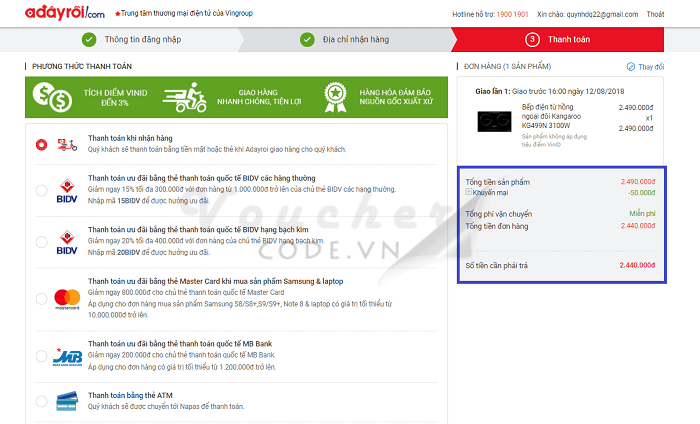The height and width of the screenshot is (424, 700).
Task: Open the Kangaroo KG499N induction cooker product name
Action: (x=551, y=116)
